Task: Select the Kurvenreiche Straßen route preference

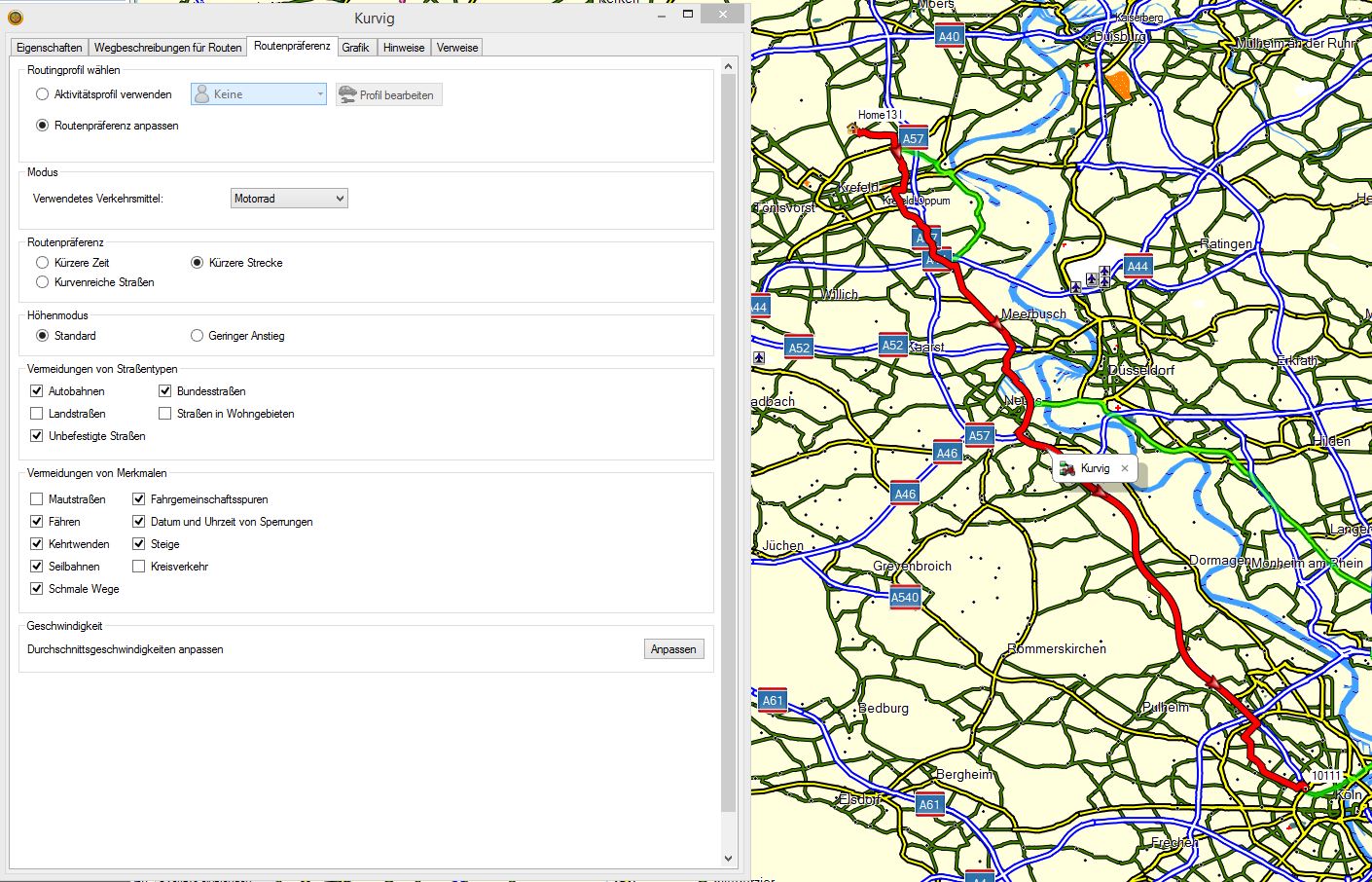Action: pyautogui.click(x=43, y=282)
